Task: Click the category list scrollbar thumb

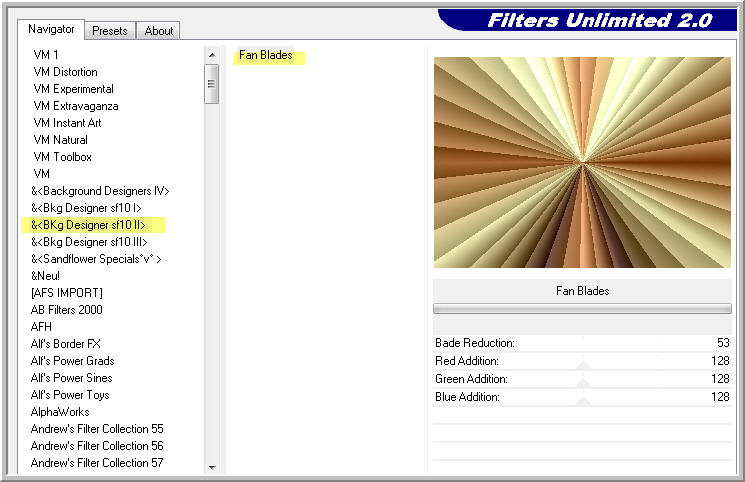Action: (211, 84)
